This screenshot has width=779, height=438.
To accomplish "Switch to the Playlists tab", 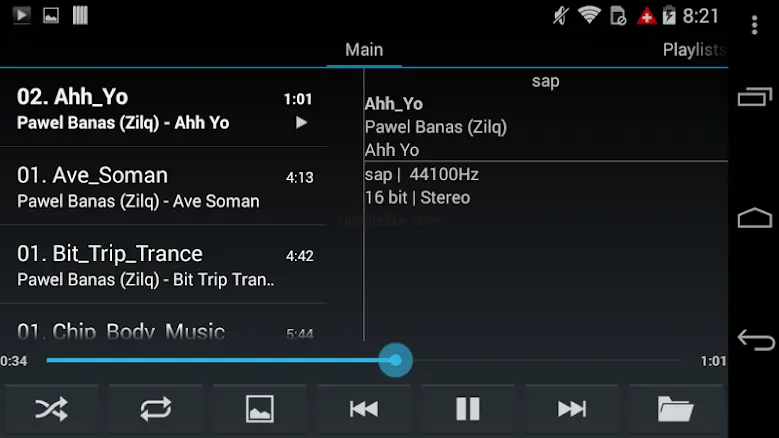I will (x=695, y=50).
